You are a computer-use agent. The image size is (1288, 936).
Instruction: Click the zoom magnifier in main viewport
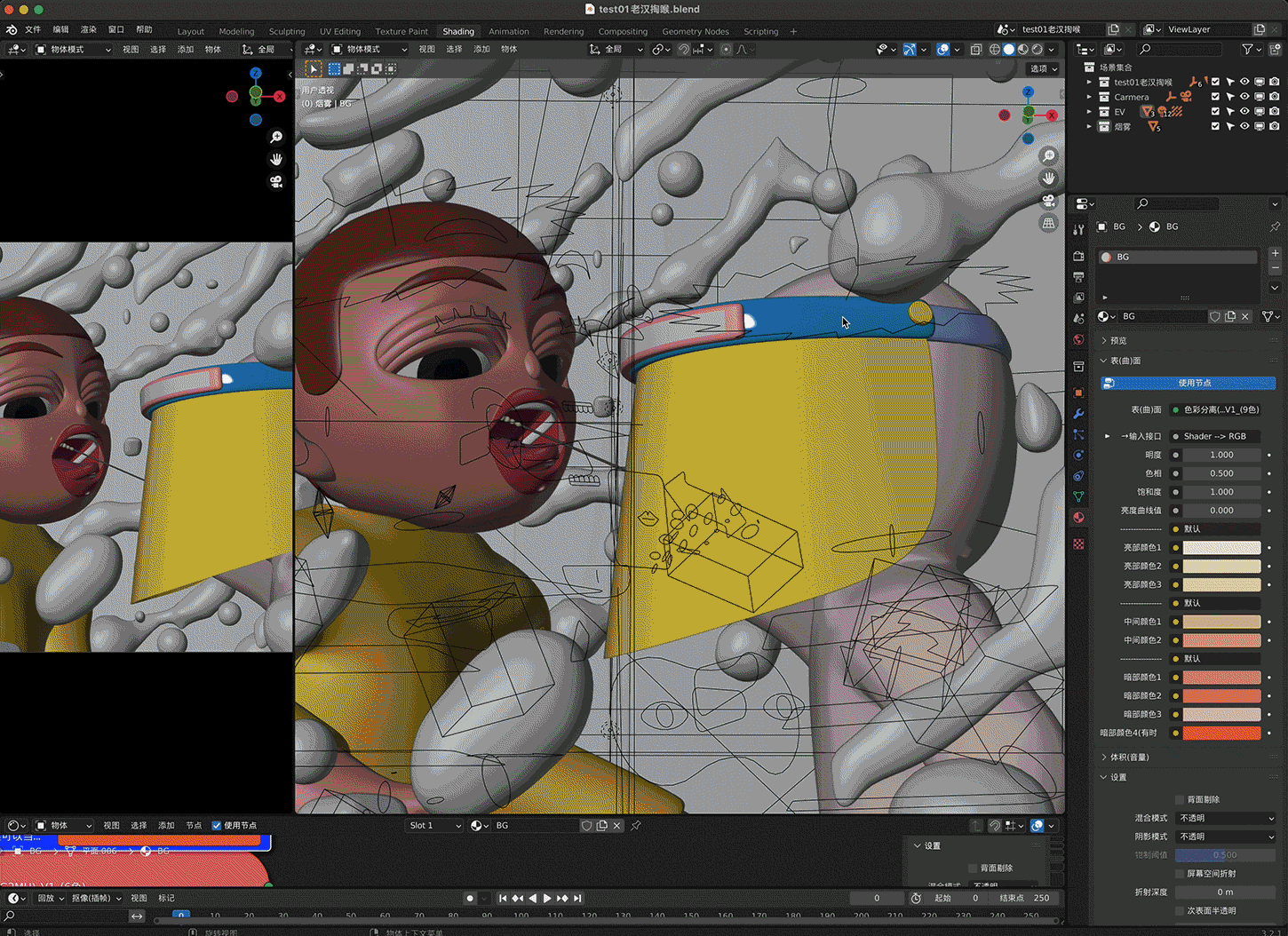click(1049, 155)
